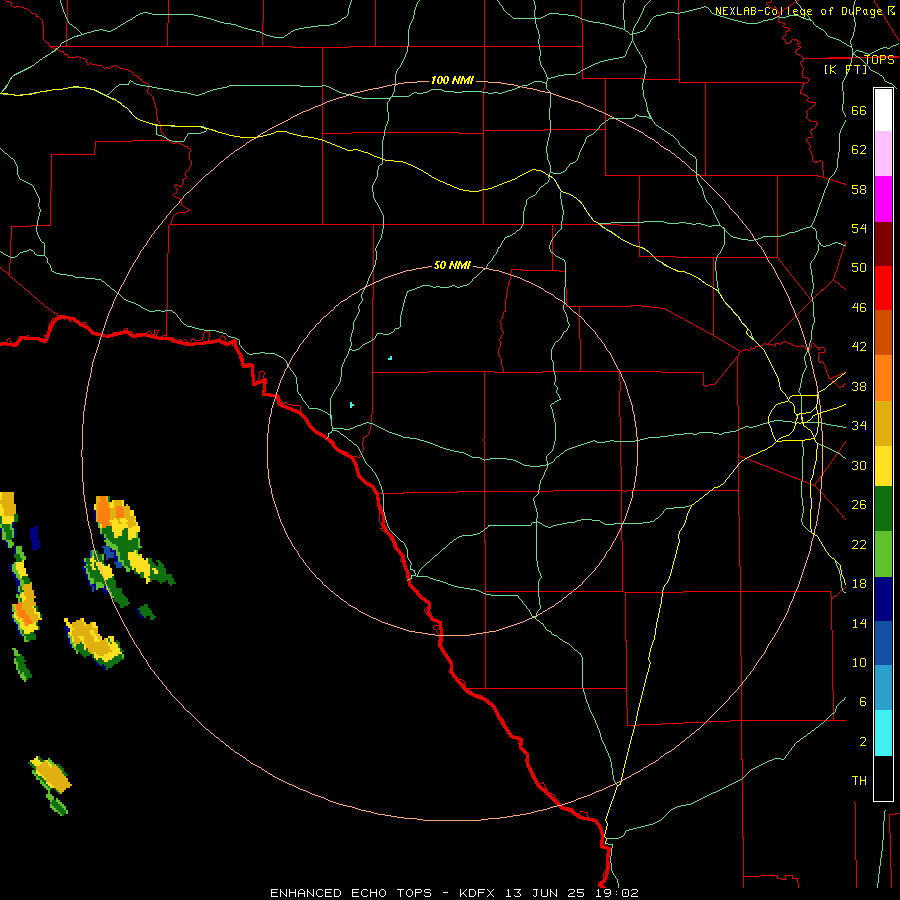
Task: Click the lowest yellow storm cell near bottom left
Action: click(x=51, y=777)
